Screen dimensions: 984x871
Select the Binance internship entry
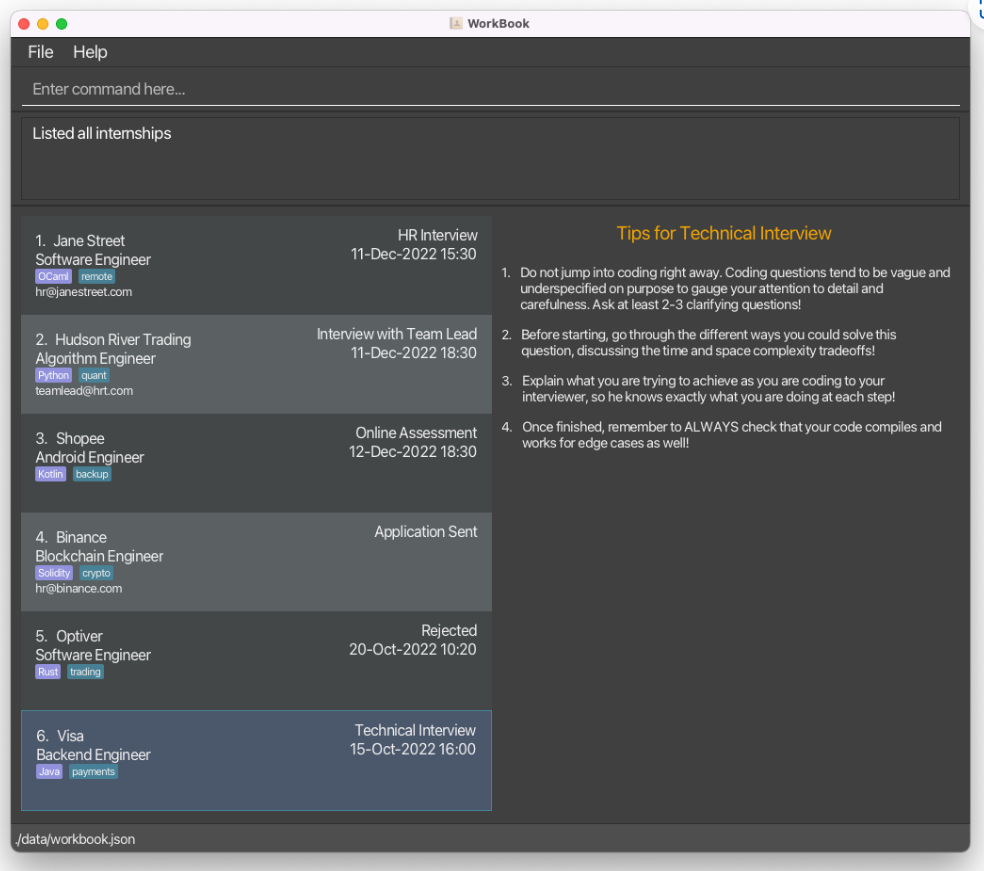(x=256, y=562)
